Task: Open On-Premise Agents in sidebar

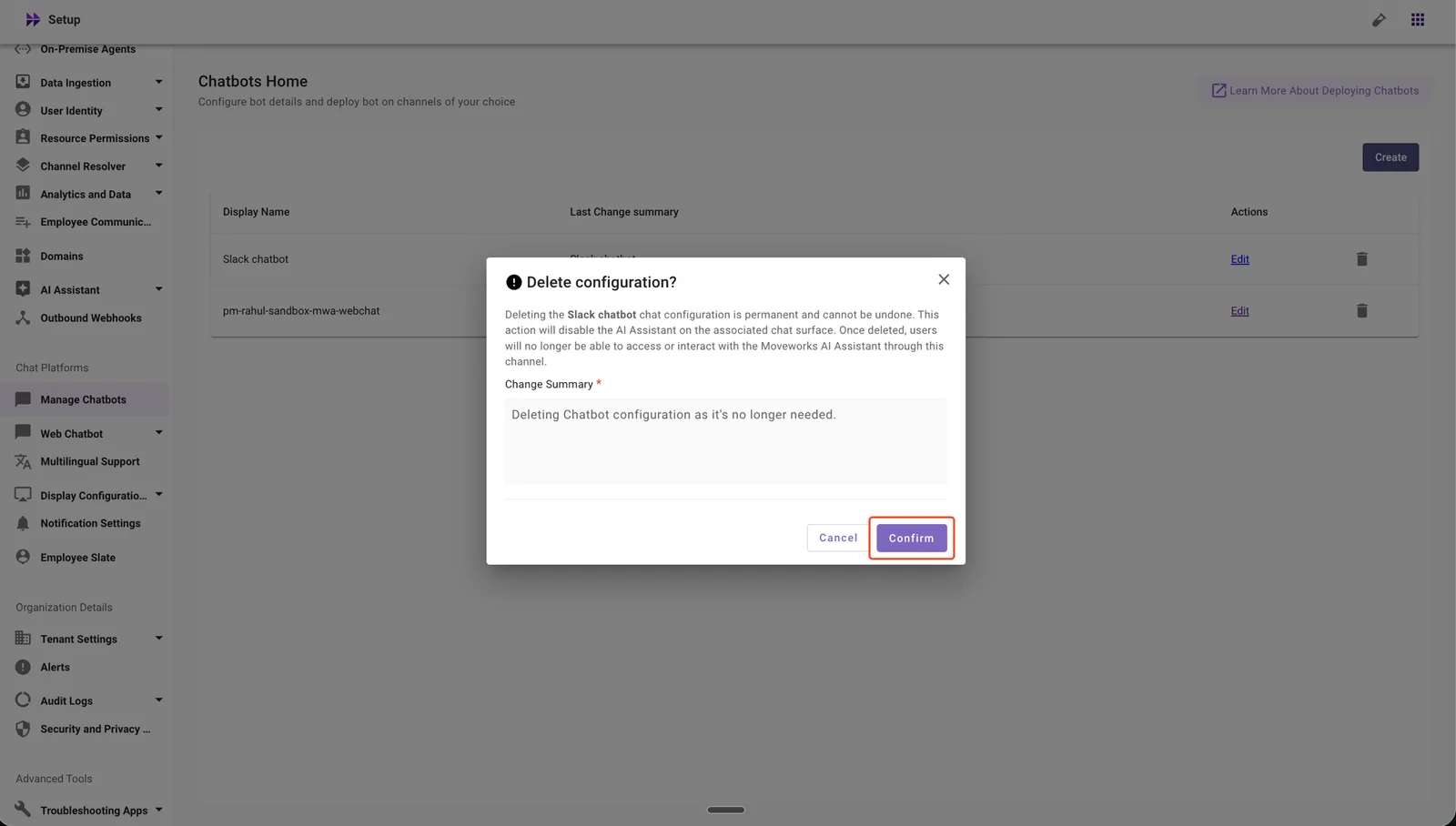Action: pos(87,49)
